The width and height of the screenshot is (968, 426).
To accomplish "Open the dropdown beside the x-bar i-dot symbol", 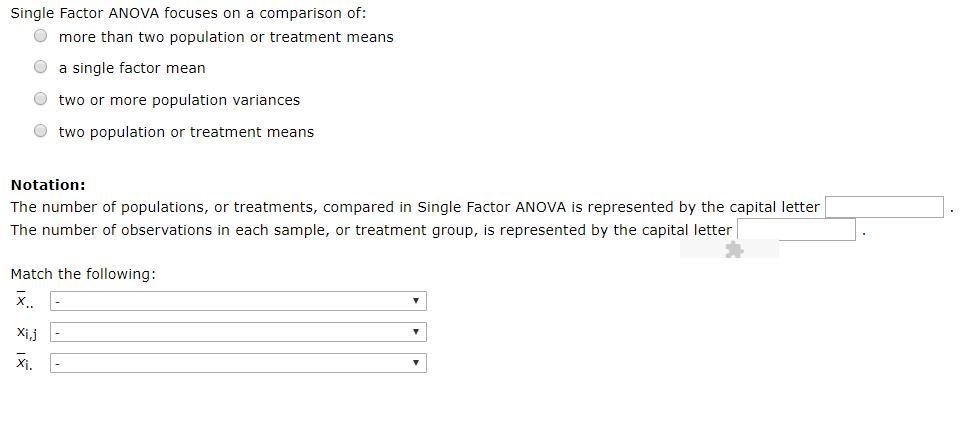I will click(238, 363).
